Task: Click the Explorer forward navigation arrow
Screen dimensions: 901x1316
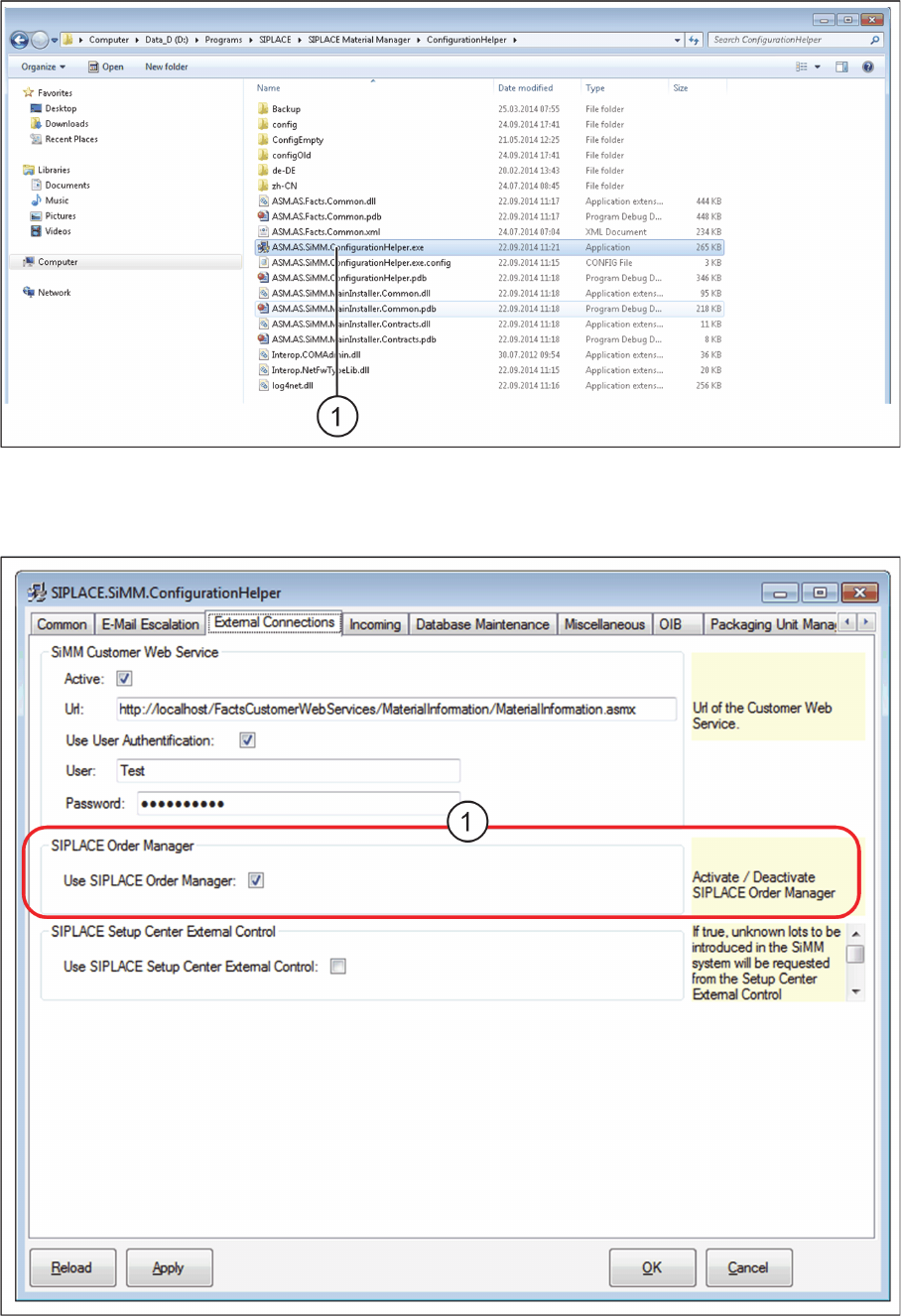Action: 39,40
